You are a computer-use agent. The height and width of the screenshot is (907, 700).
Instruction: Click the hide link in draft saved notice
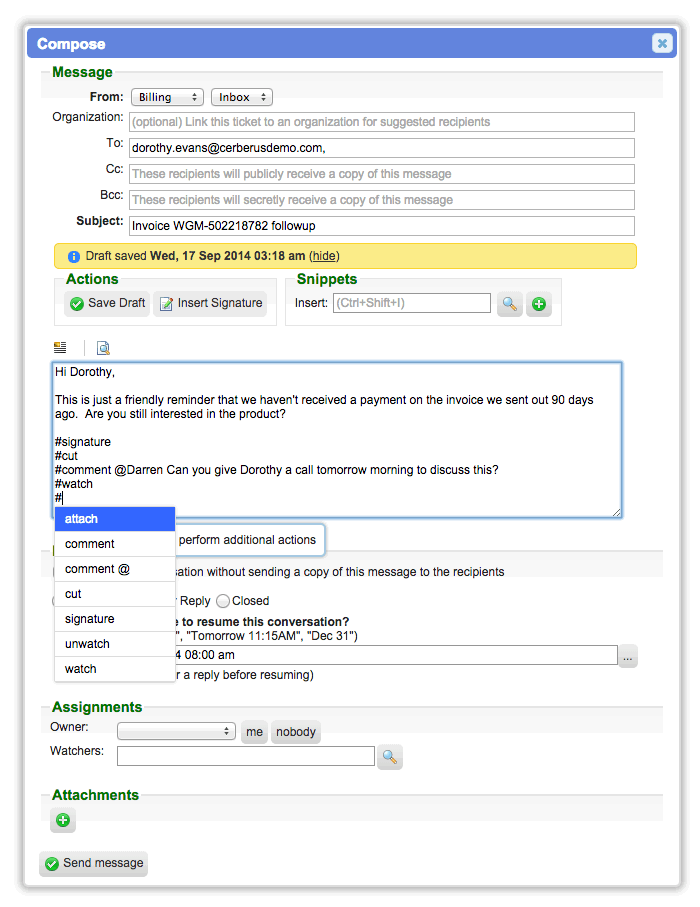pyautogui.click(x=324, y=256)
